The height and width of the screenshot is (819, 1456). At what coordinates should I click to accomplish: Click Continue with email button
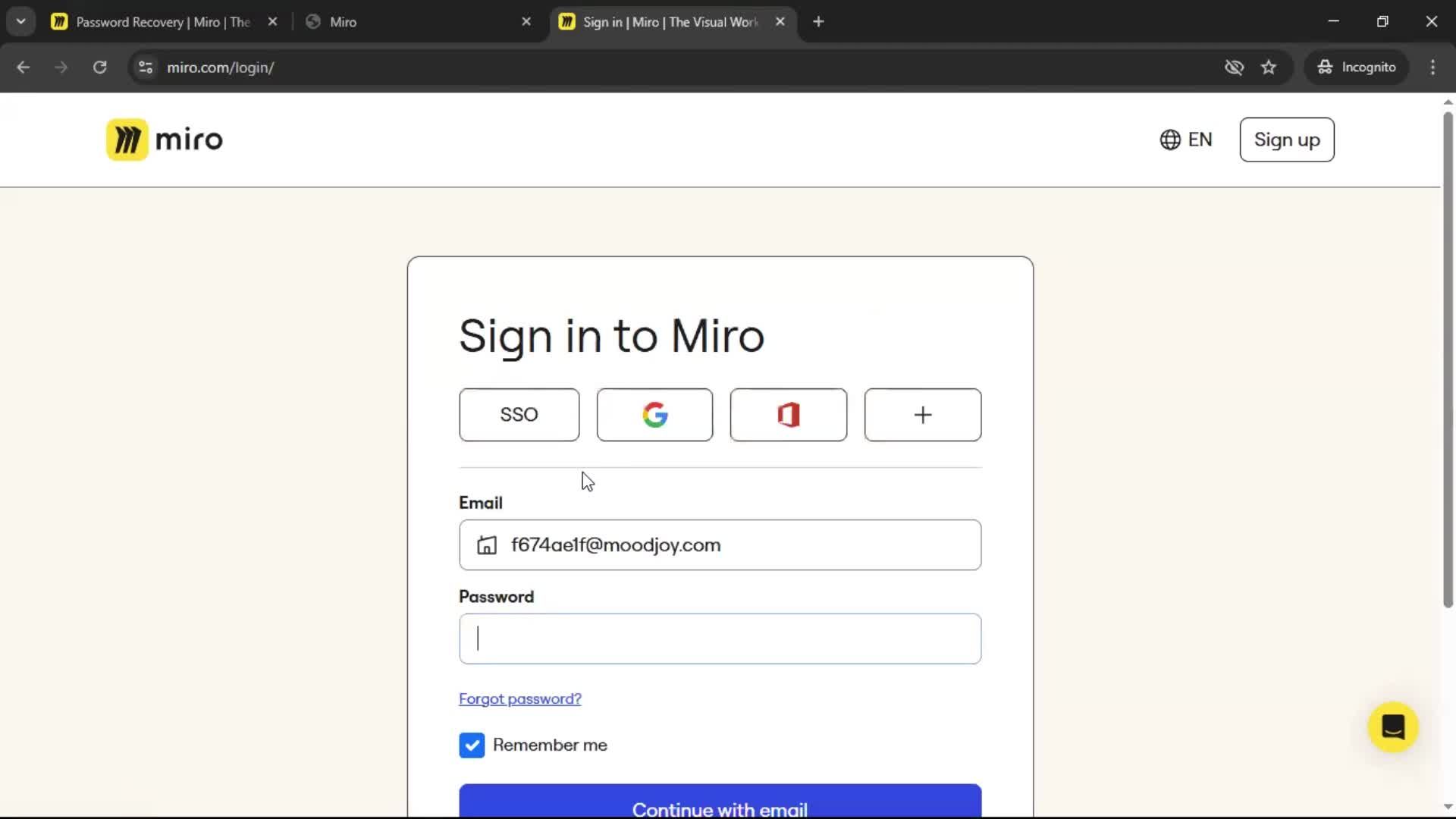pyautogui.click(x=720, y=802)
